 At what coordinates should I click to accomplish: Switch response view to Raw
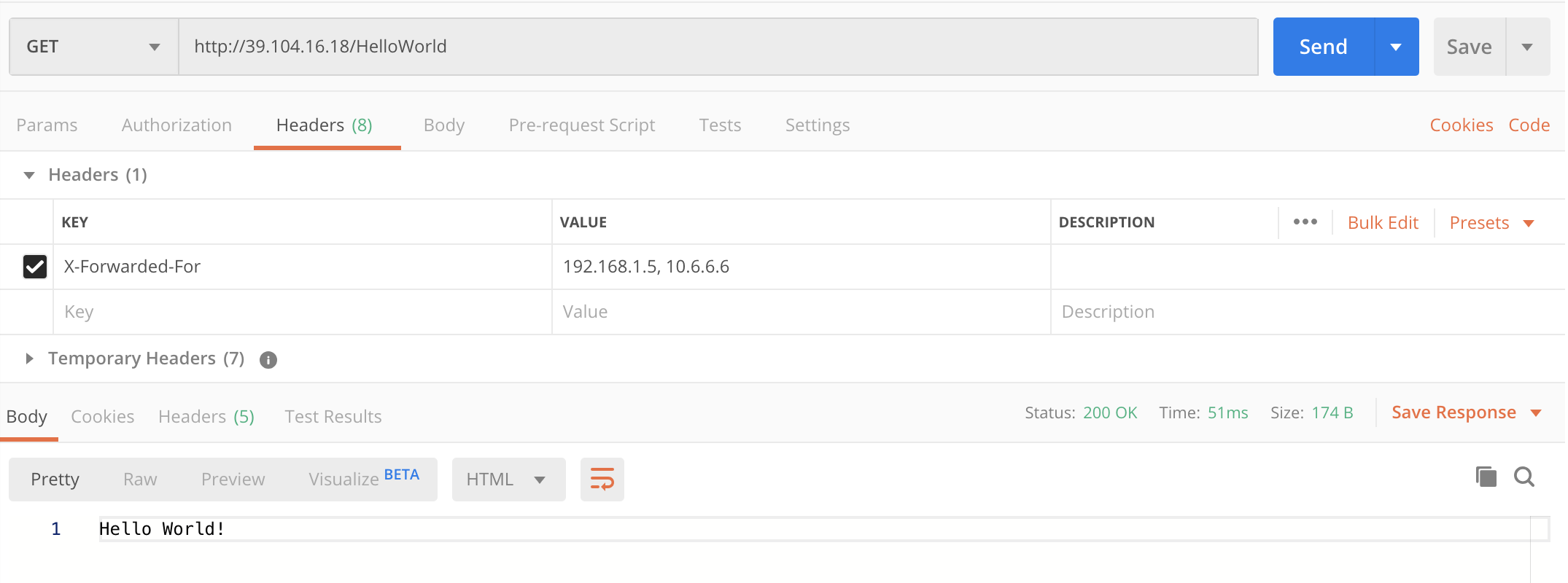(140, 480)
